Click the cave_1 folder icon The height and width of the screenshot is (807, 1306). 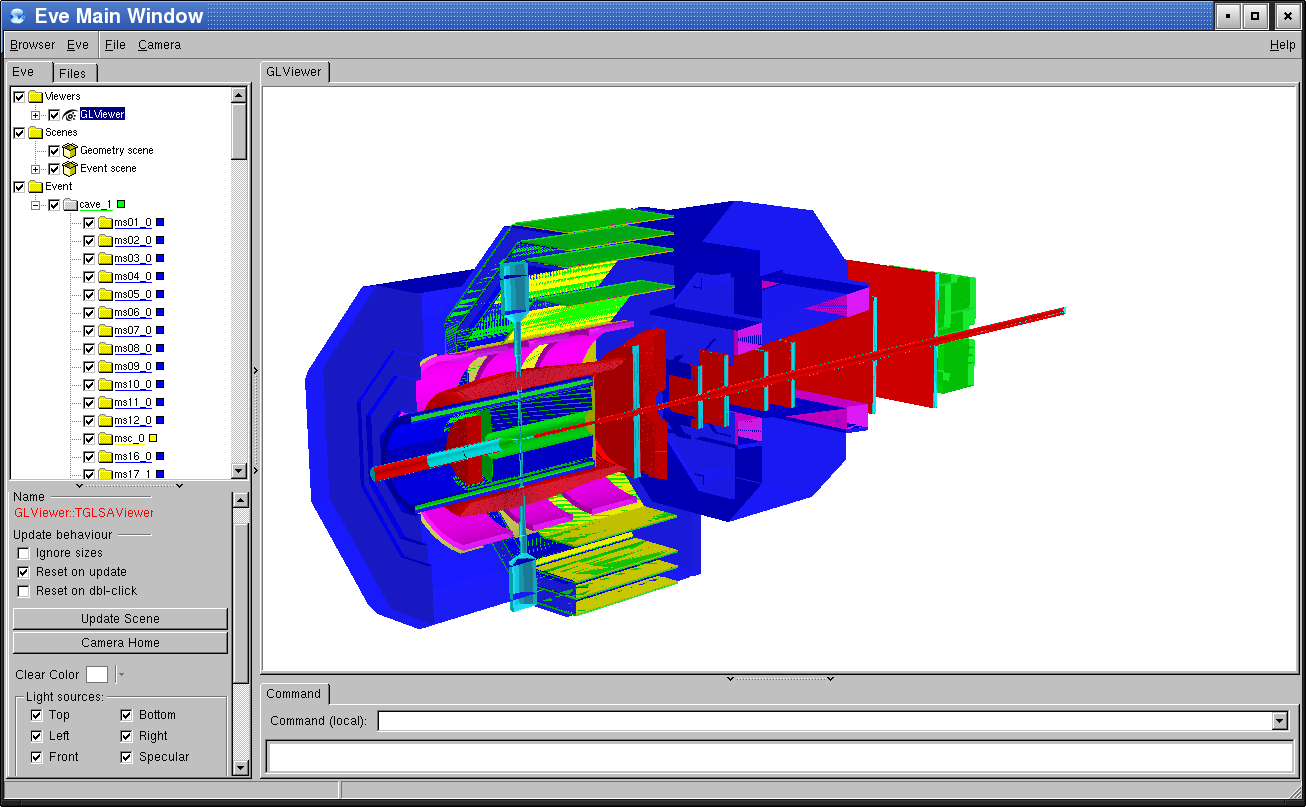pos(70,204)
